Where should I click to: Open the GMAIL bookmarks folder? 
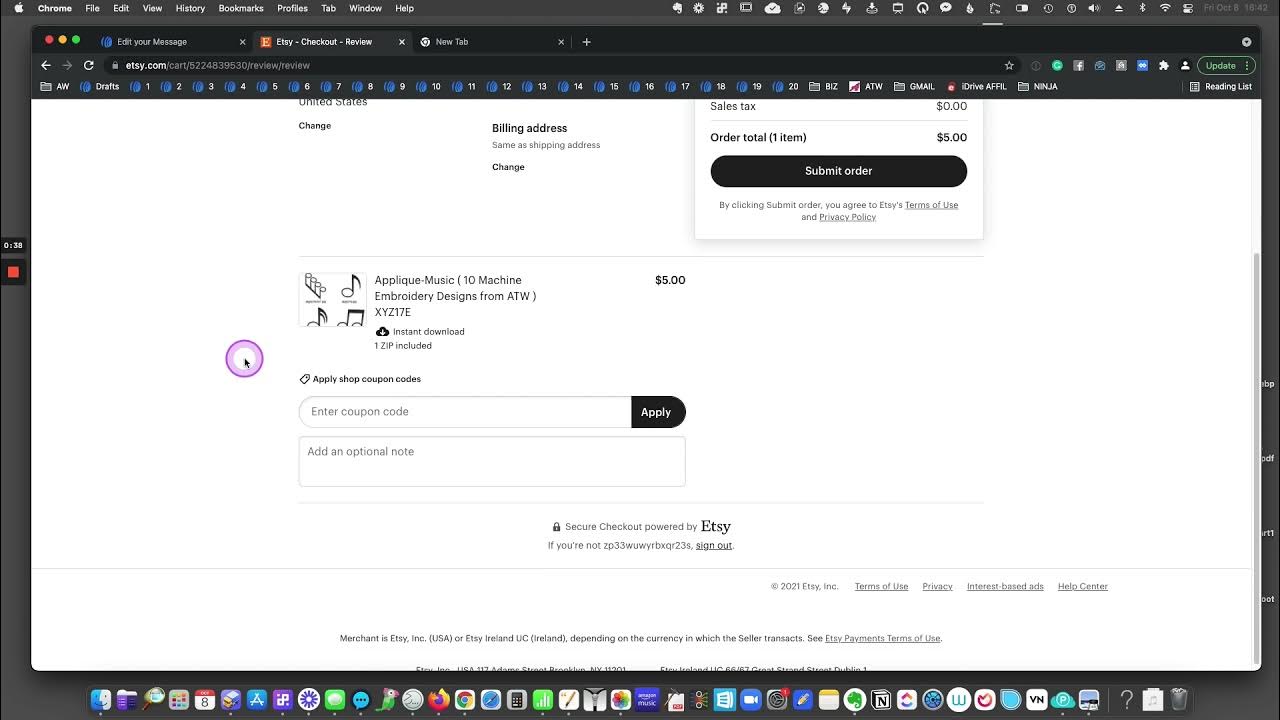914,87
